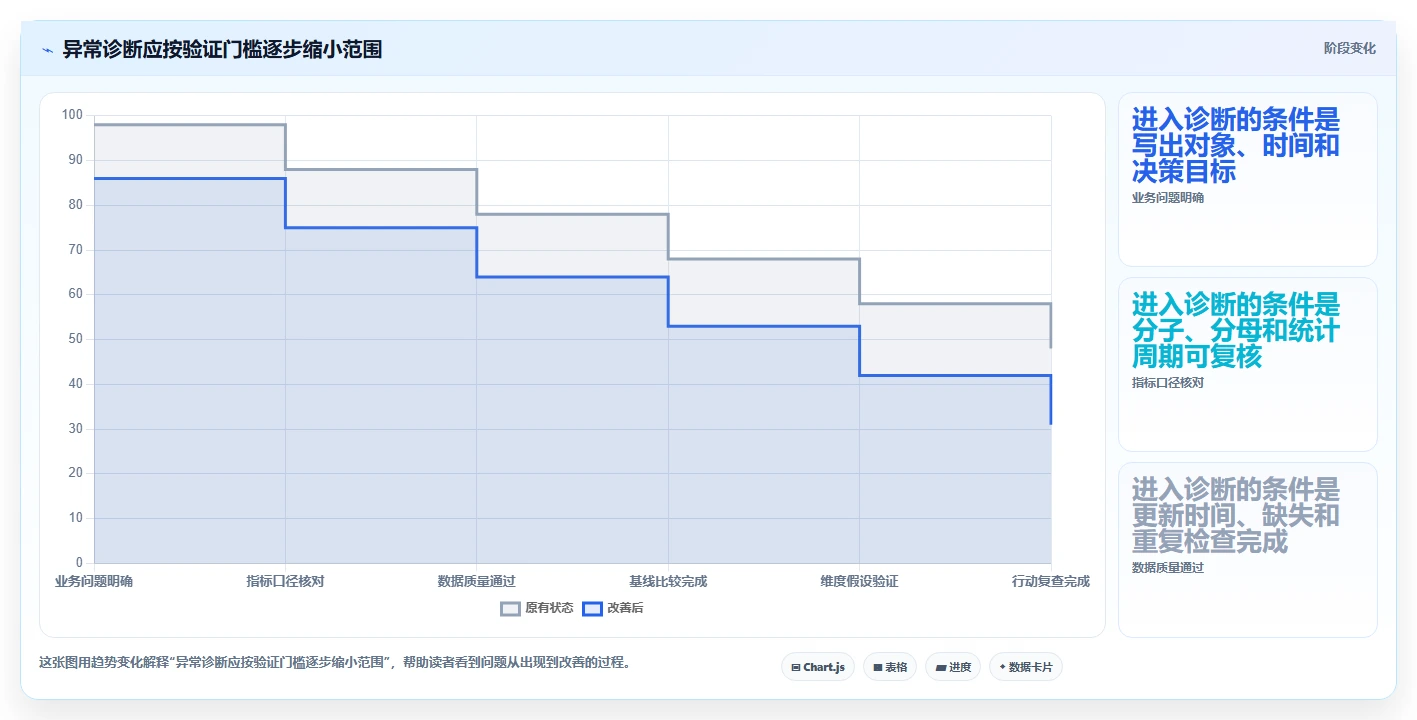1417x720 pixels.
Task: Select the 数据质量通过 card on the right
Action: [1247, 550]
